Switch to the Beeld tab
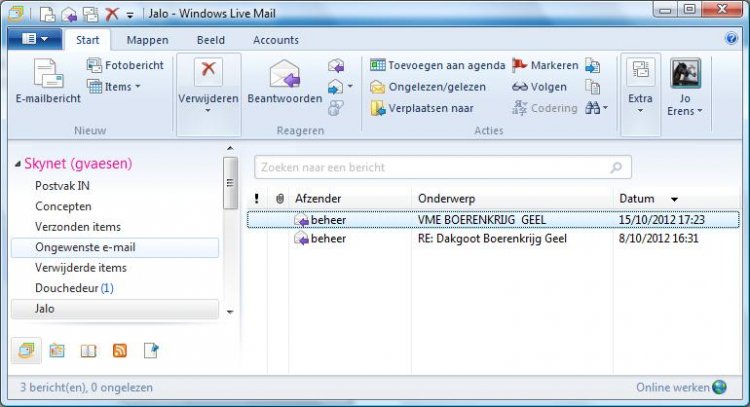750x407 pixels. (211, 40)
